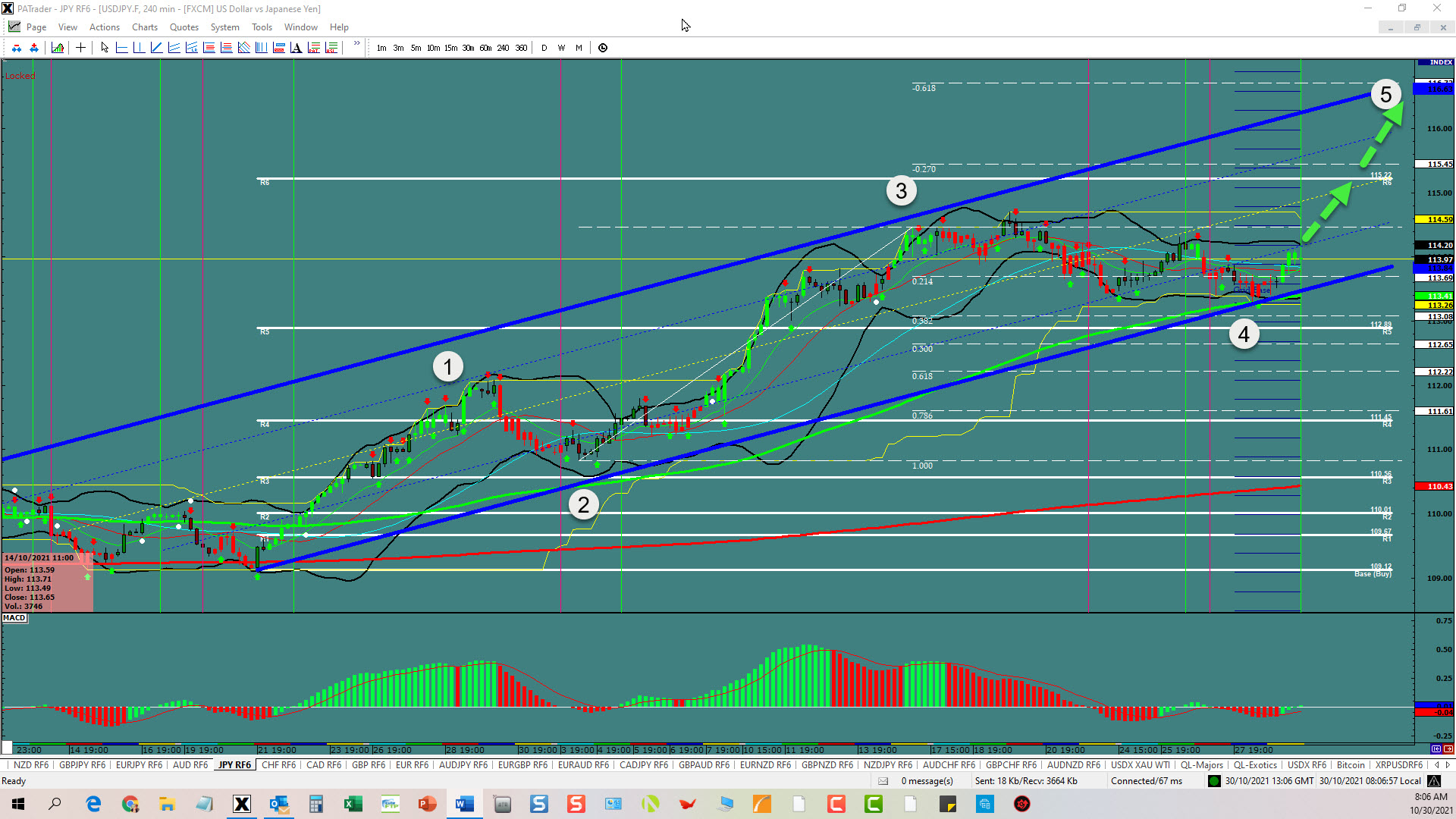Image resolution: width=1456 pixels, height=819 pixels.
Task: Select the arrow pointer tool
Action: pyautogui.click(x=105, y=48)
